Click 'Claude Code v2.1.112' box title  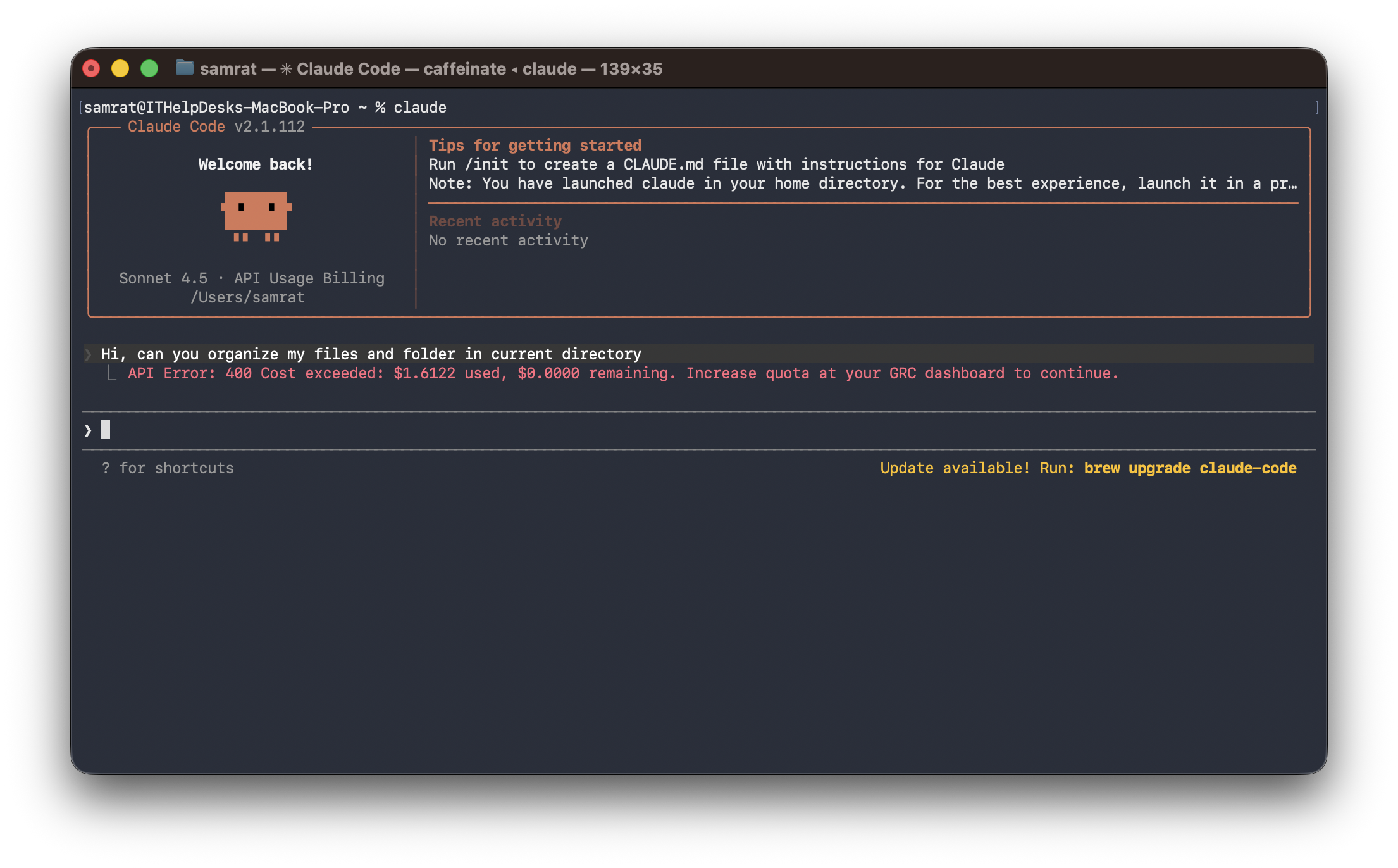[216, 127]
